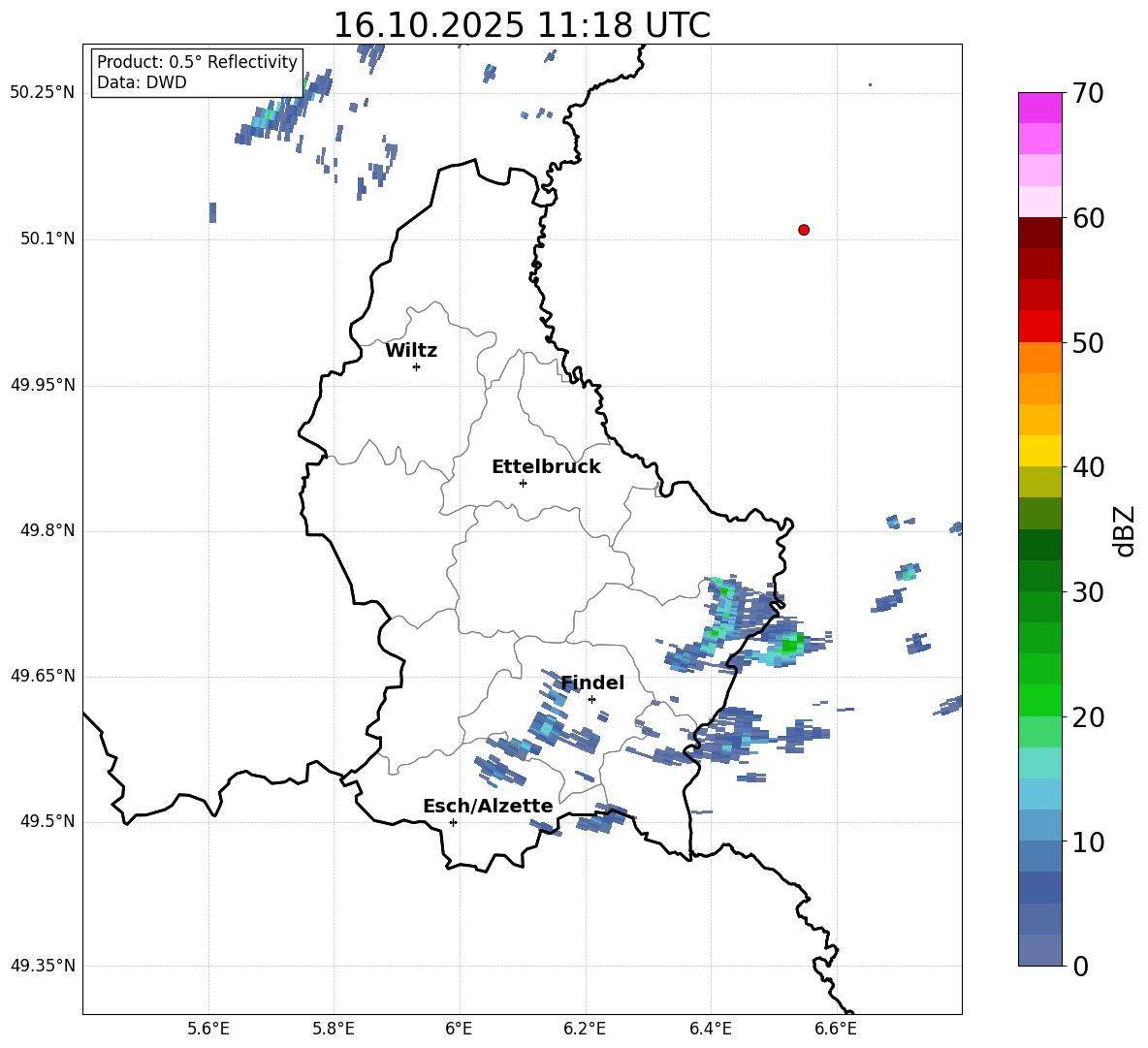Click the 40 tick label on colorbar
This screenshot has height=1048, width=1148.
pos(1088,467)
